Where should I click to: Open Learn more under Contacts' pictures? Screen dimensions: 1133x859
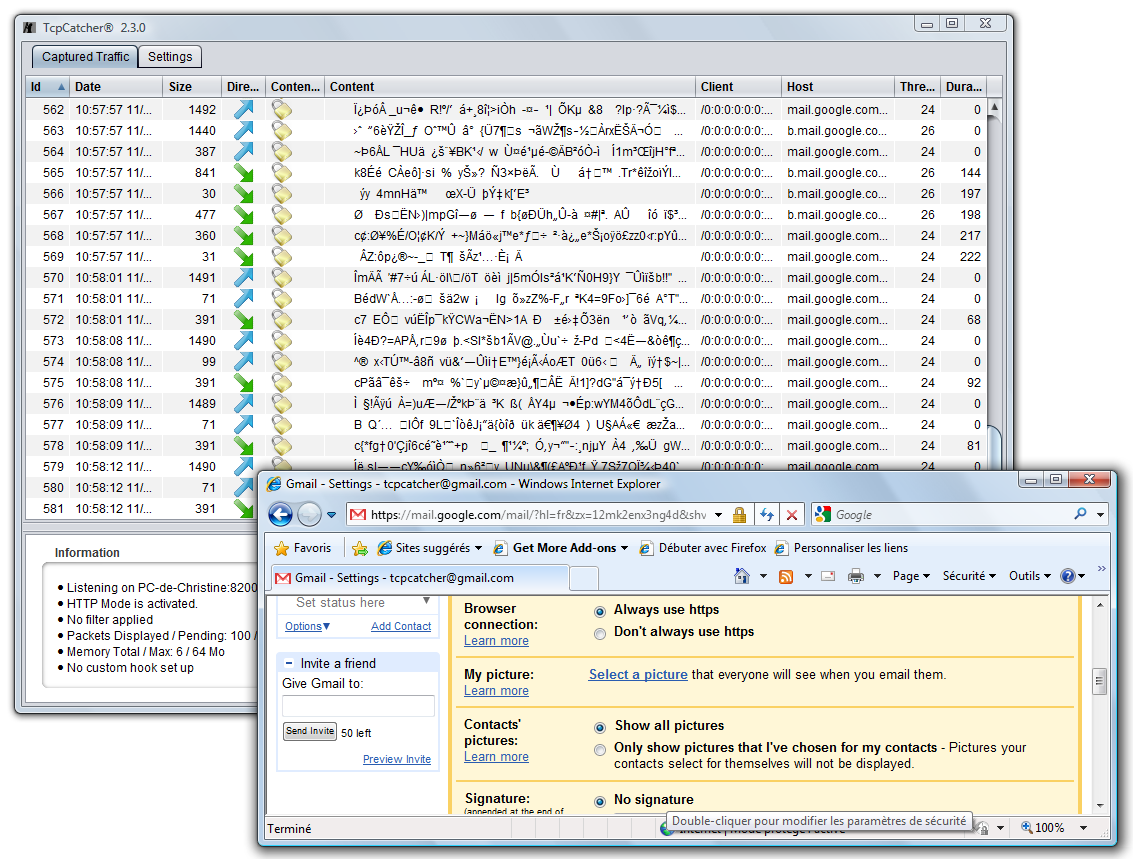point(496,757)
